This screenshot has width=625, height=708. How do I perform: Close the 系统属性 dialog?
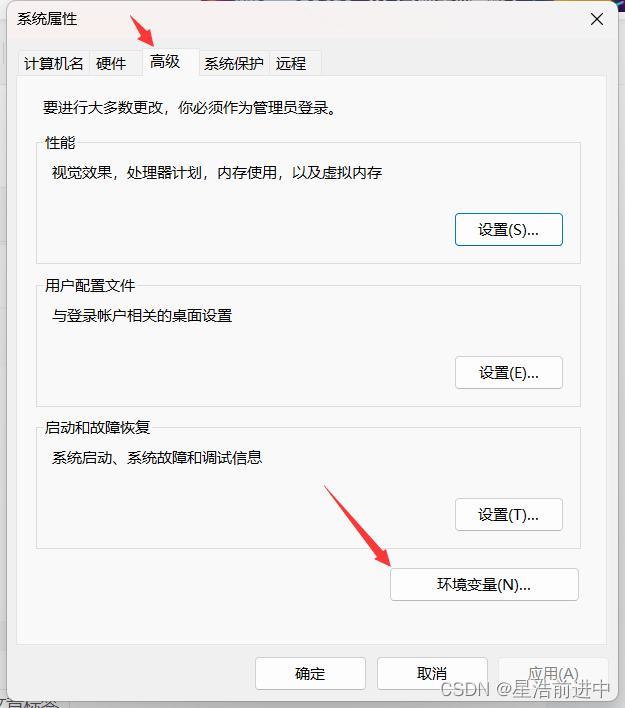[x=597, y=19]
